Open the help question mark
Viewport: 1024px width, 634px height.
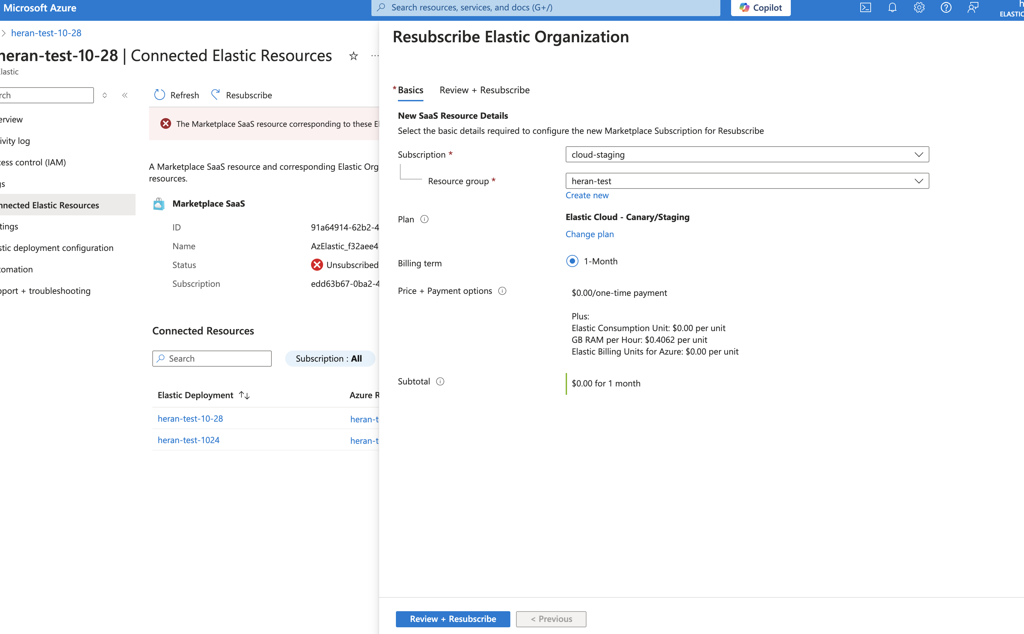tap(946, 8)
